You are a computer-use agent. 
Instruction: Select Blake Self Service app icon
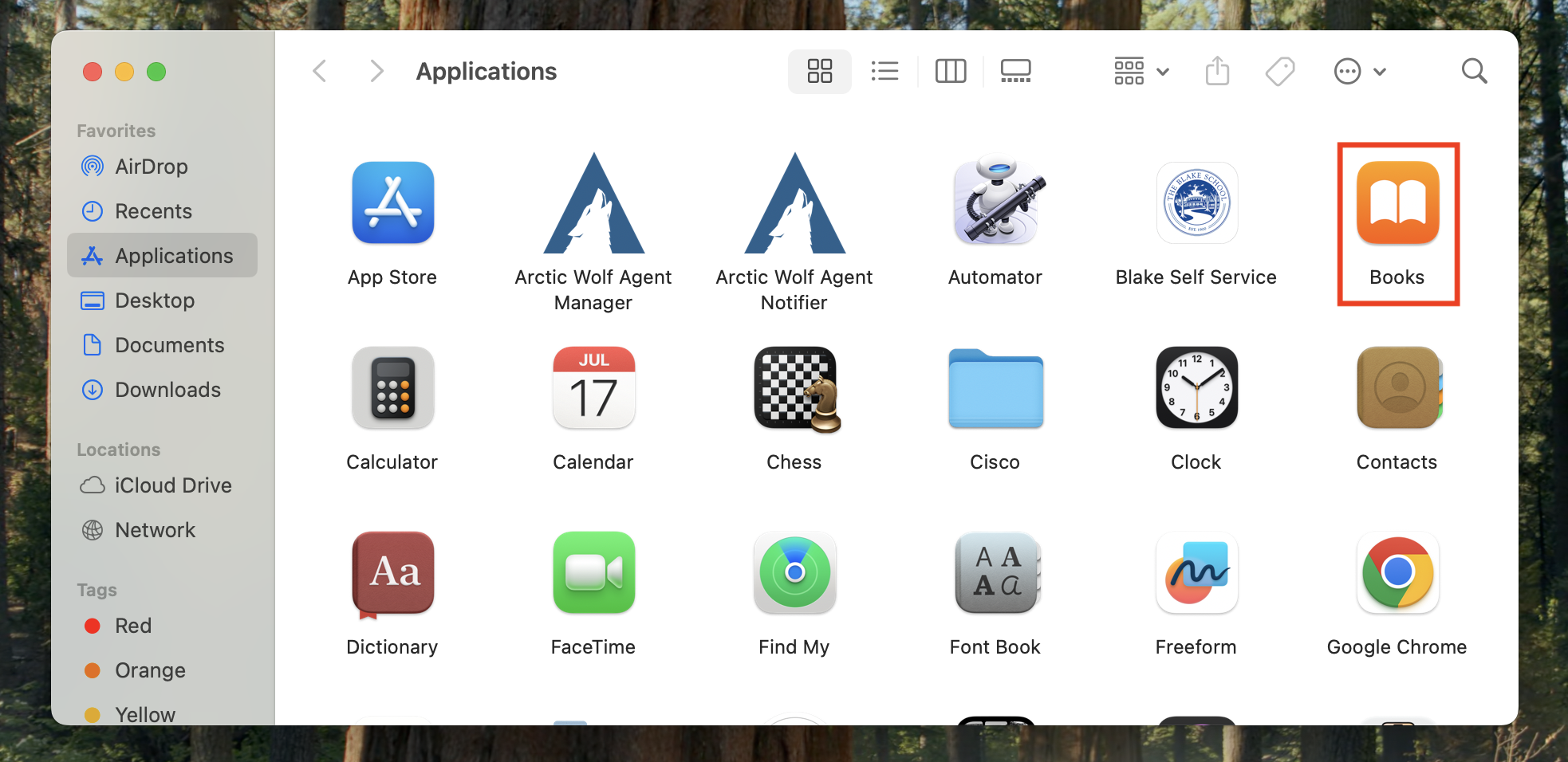pos(1196,202)
